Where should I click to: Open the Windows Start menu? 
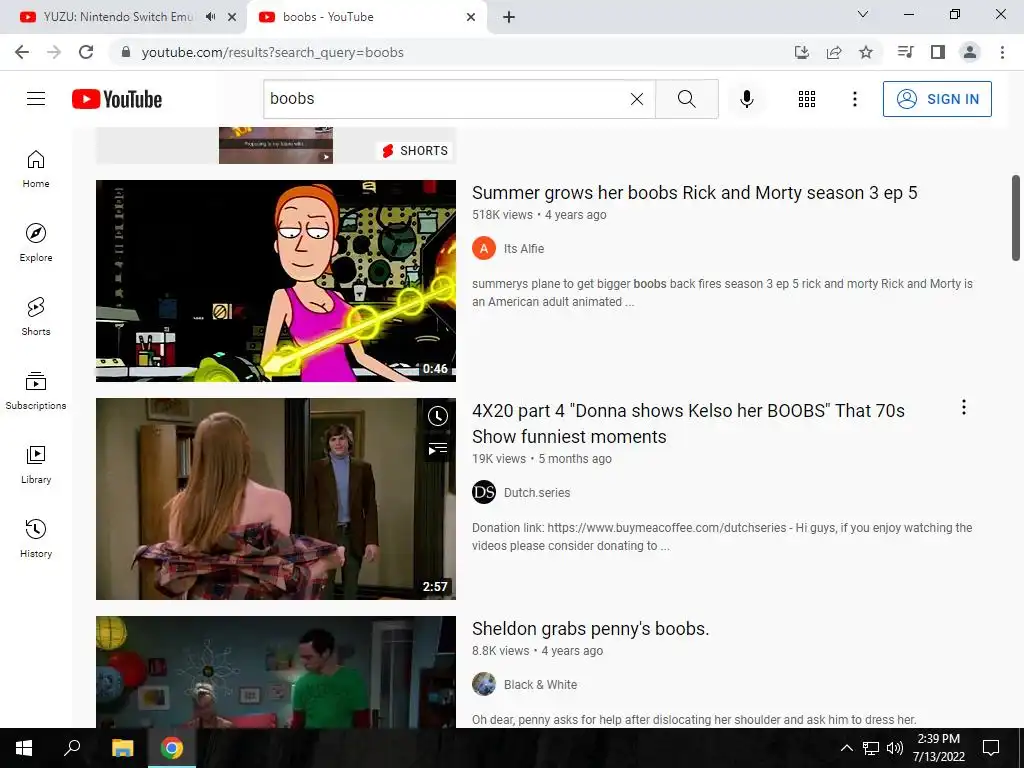click(x=24, y=748)
